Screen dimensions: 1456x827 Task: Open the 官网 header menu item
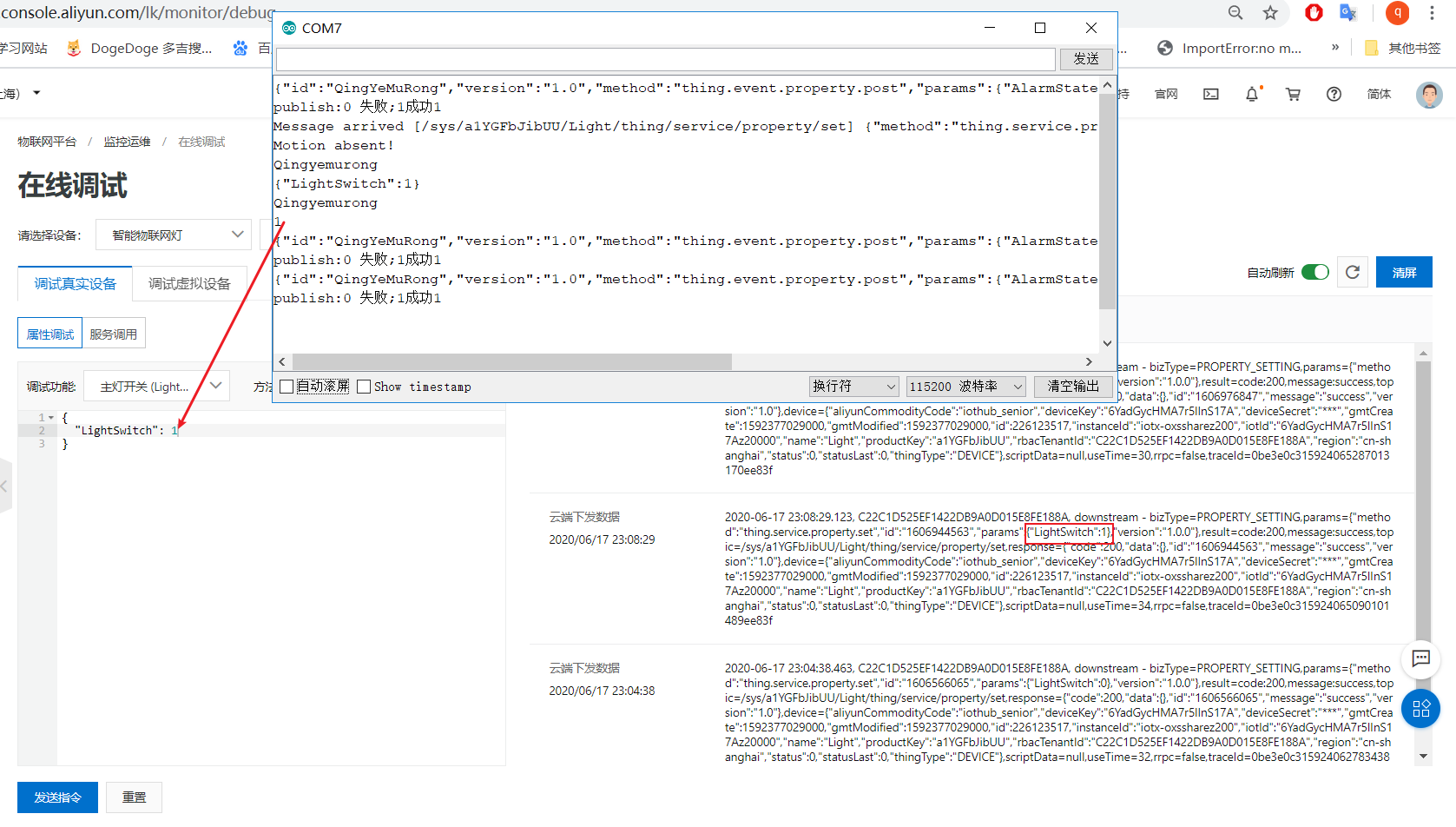(1166, 94)
